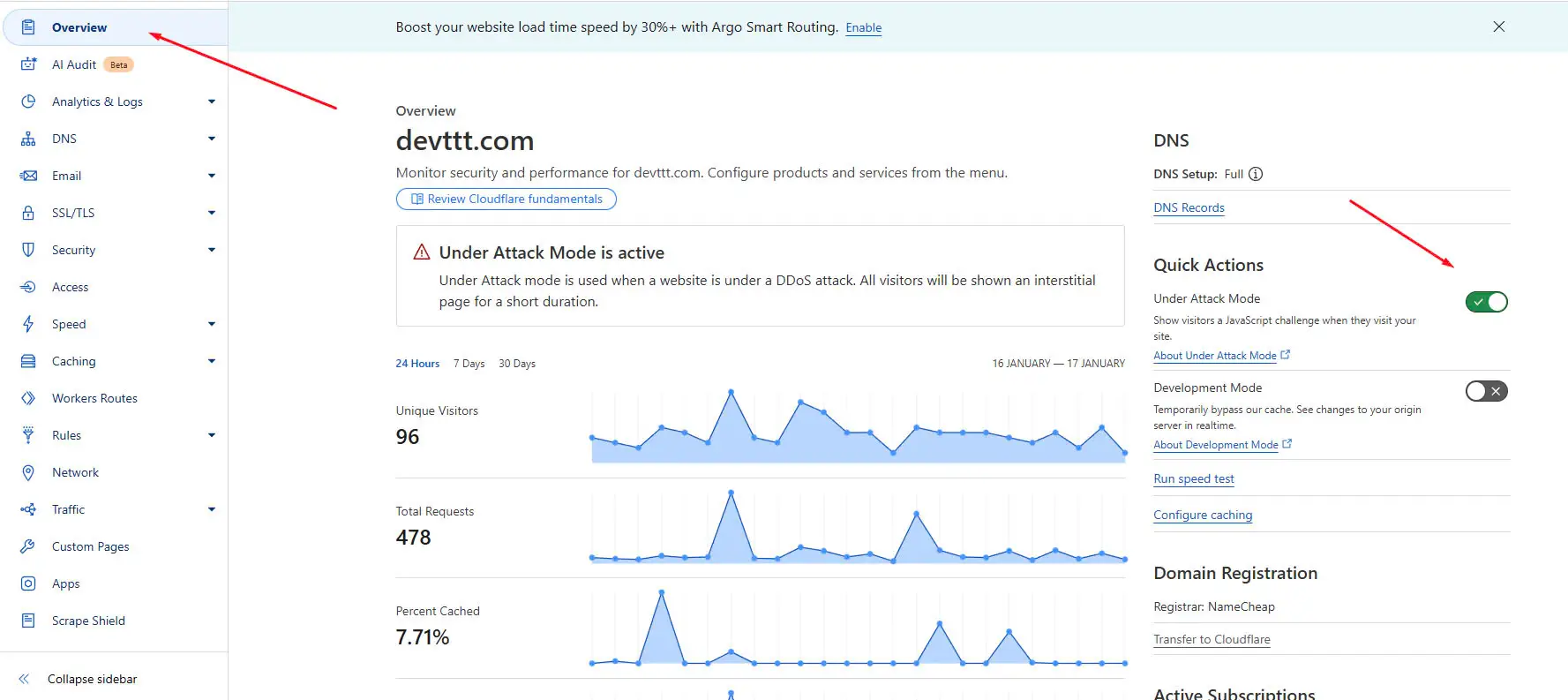Viewport: 1568px width, 700px height.
Task: Enable the Development Mode toggle
Action: (1487, 391)
